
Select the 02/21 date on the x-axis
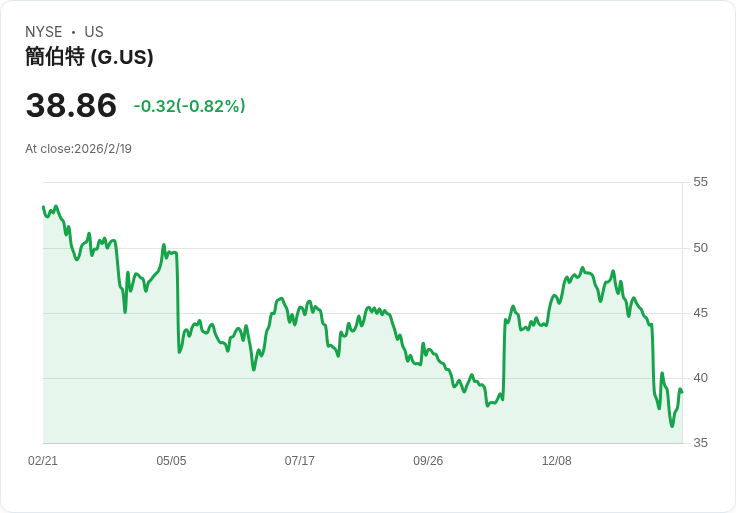click(43, 461)
